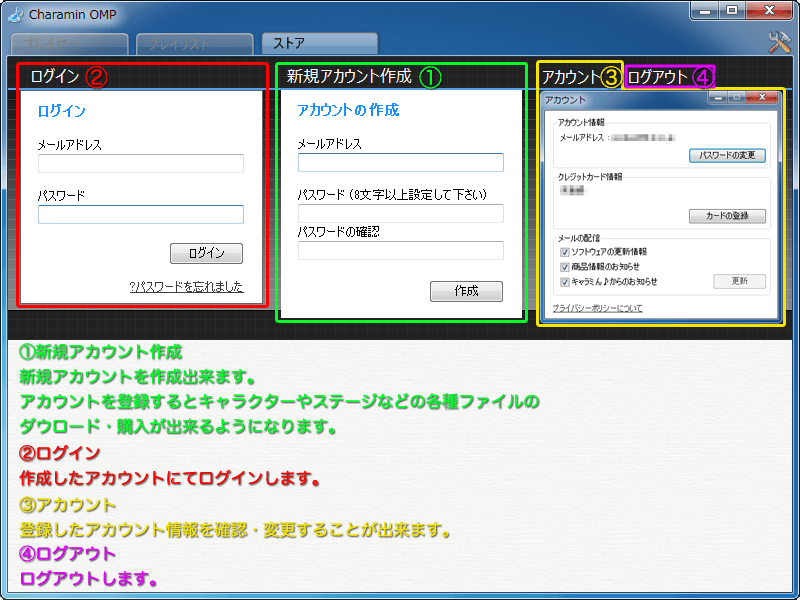Toggle the 商品情報のお知らせ checkbox

tap(565, 267)
